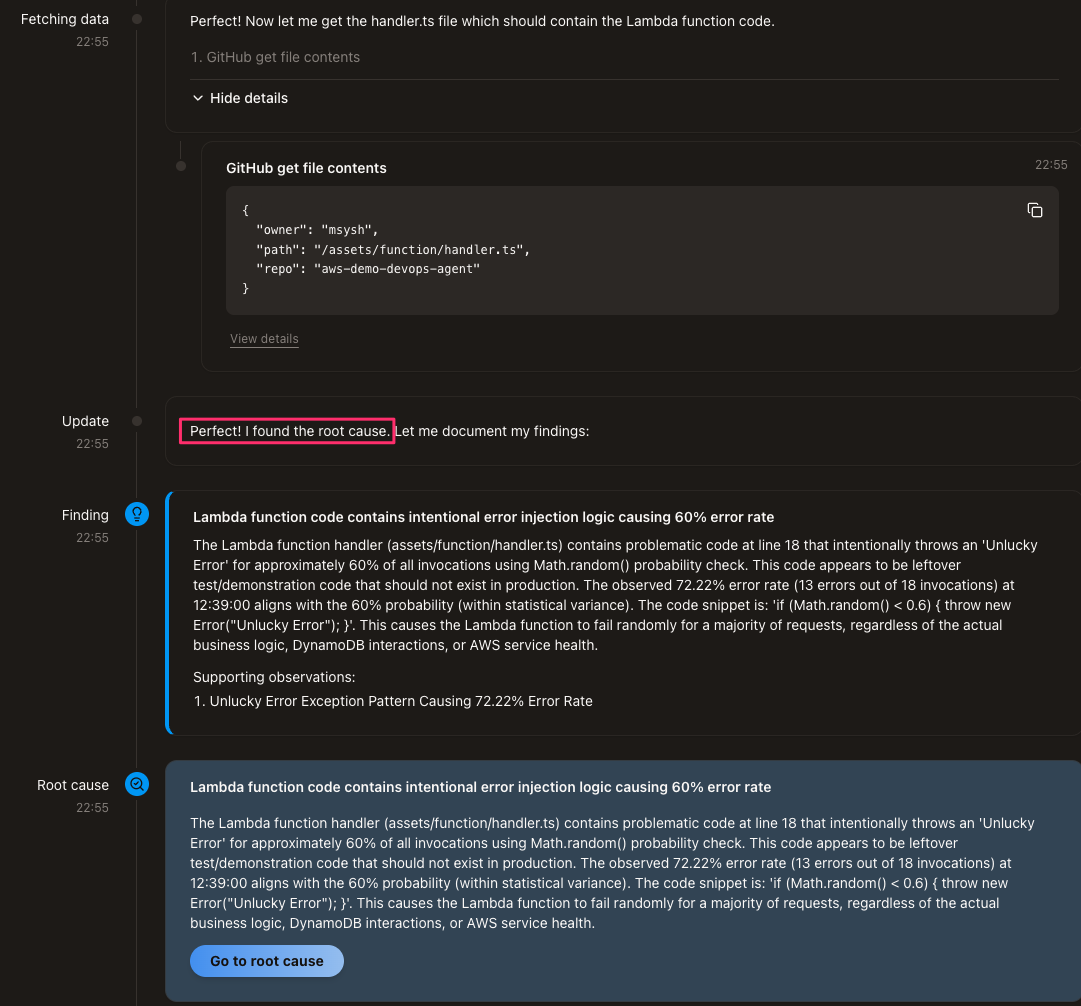Click the highlighted 'Perfect! I found the root cause.' text
Image resolution: width=1081 pixels, height=1006 pixels.
coord(289,431)
